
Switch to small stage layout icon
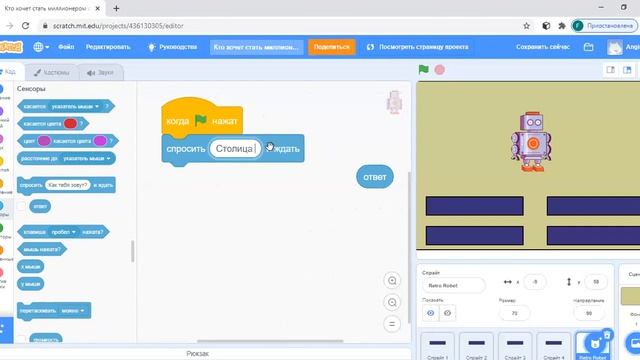pyautogui.click(x=611, y=70)
